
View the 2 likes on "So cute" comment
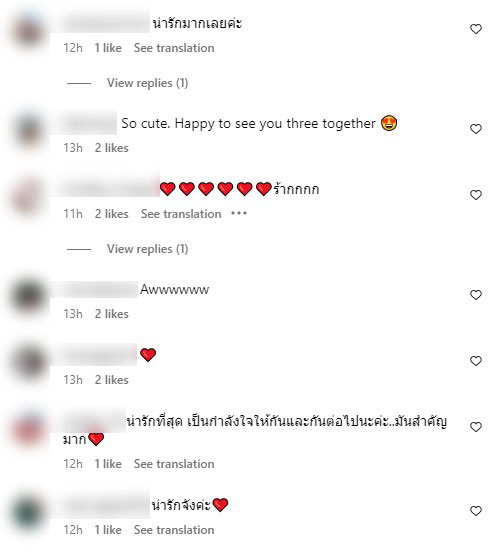click(111, 148)
